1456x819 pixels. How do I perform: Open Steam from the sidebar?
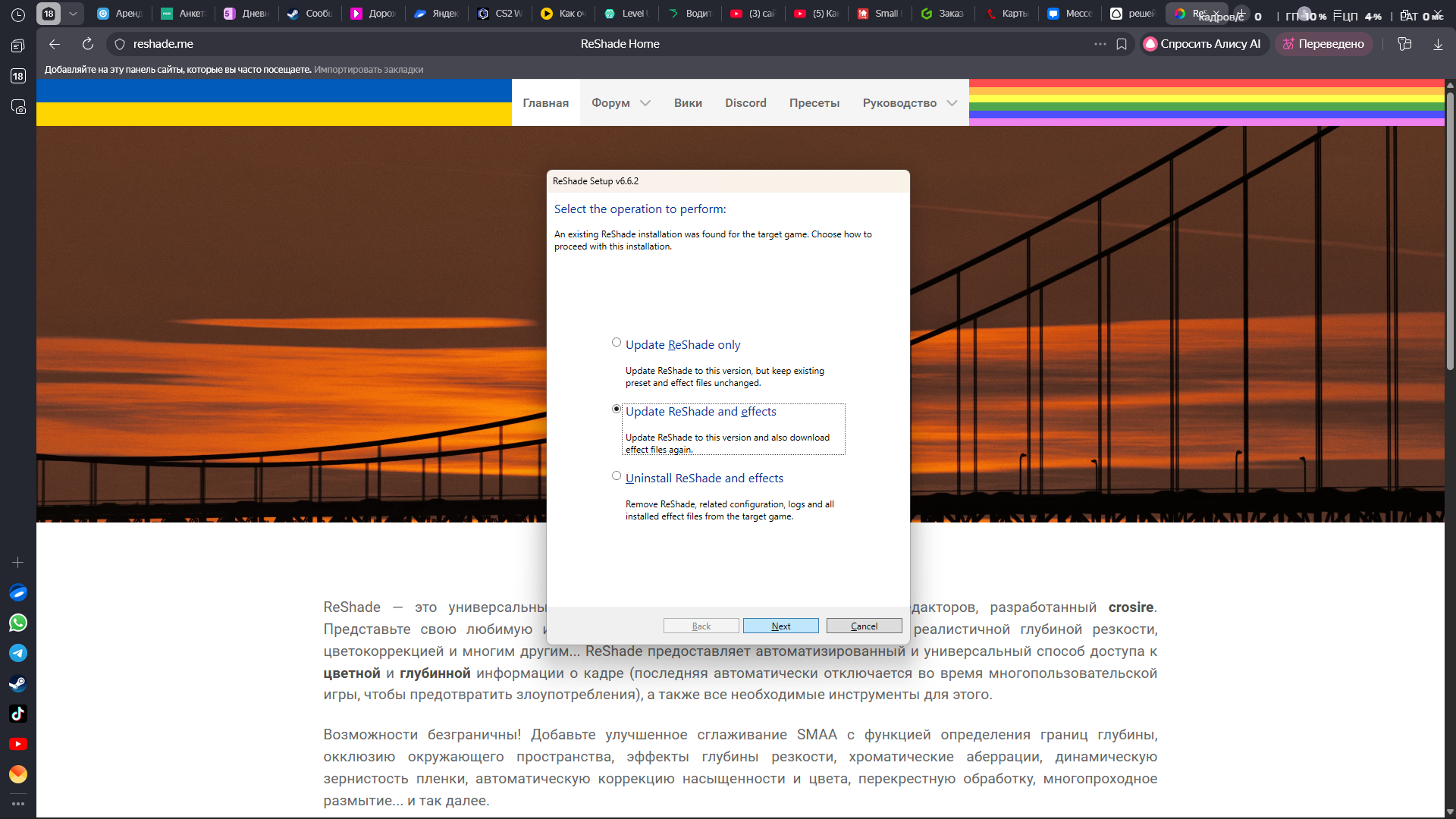[18, 684]
